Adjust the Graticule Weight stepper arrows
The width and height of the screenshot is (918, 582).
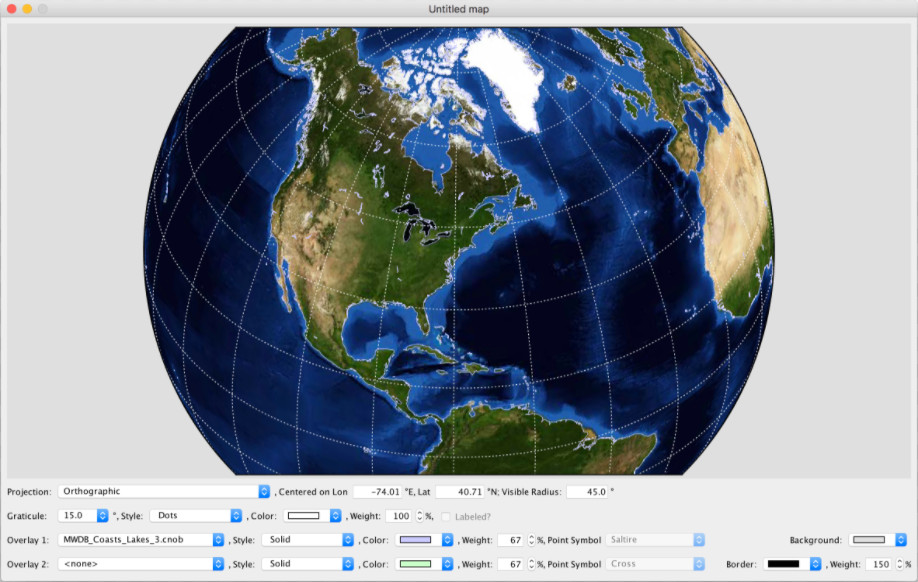(x=419, y=516)
